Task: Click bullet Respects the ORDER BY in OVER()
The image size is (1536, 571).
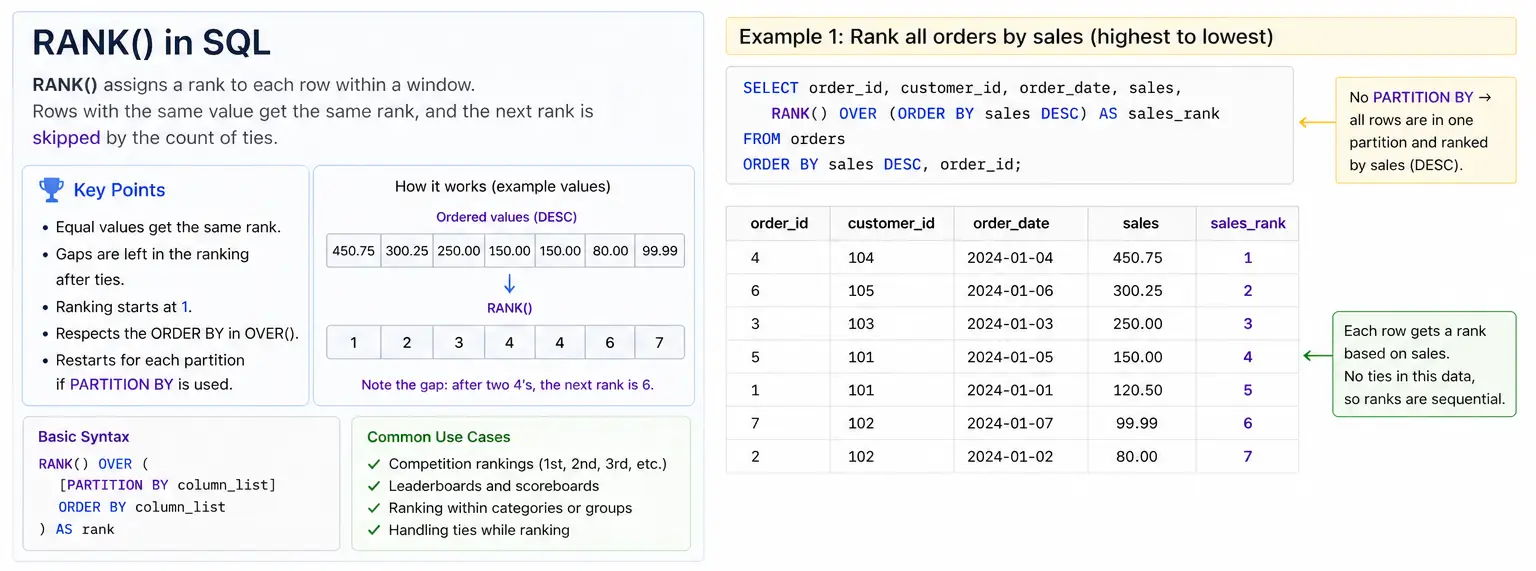Action: (177, 333)
